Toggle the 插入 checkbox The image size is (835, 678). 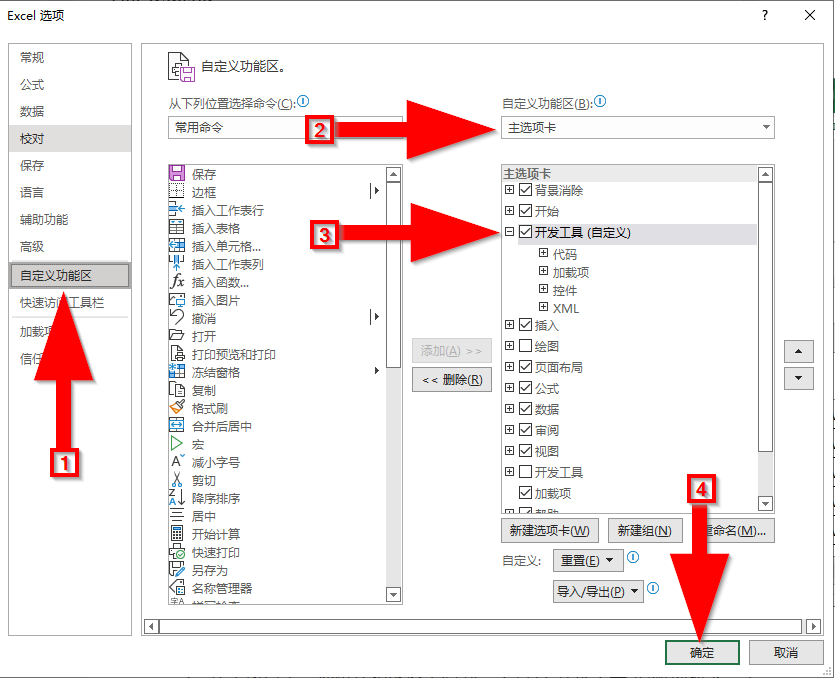tap(526, 324)
